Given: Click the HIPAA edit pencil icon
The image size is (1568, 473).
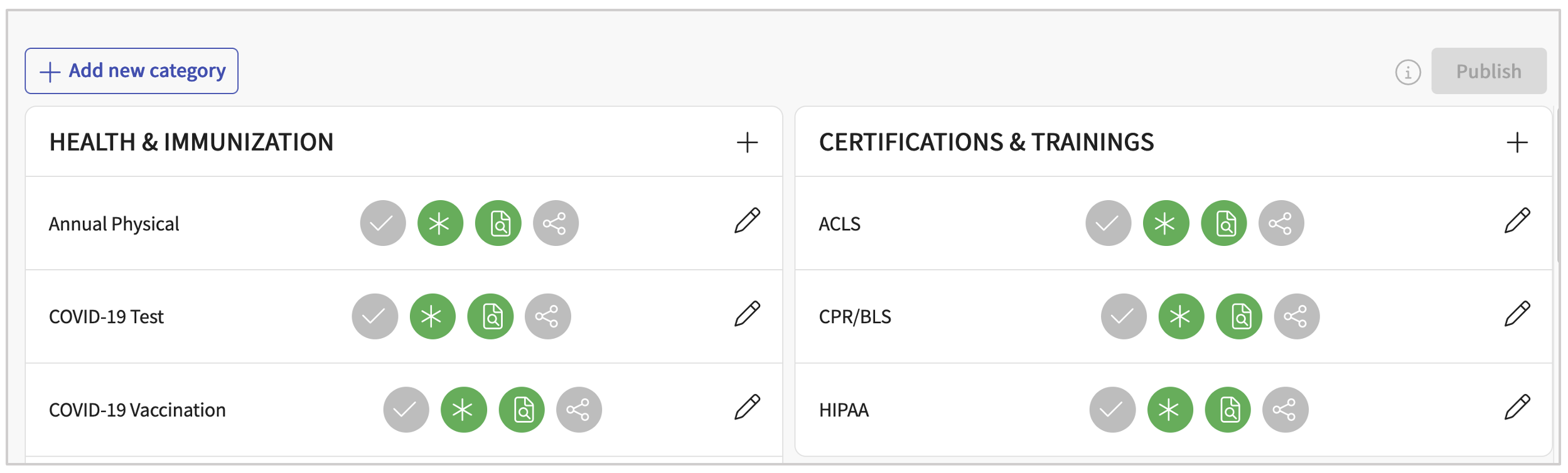Looking at the screenshot, I should tap(1517, 408).
